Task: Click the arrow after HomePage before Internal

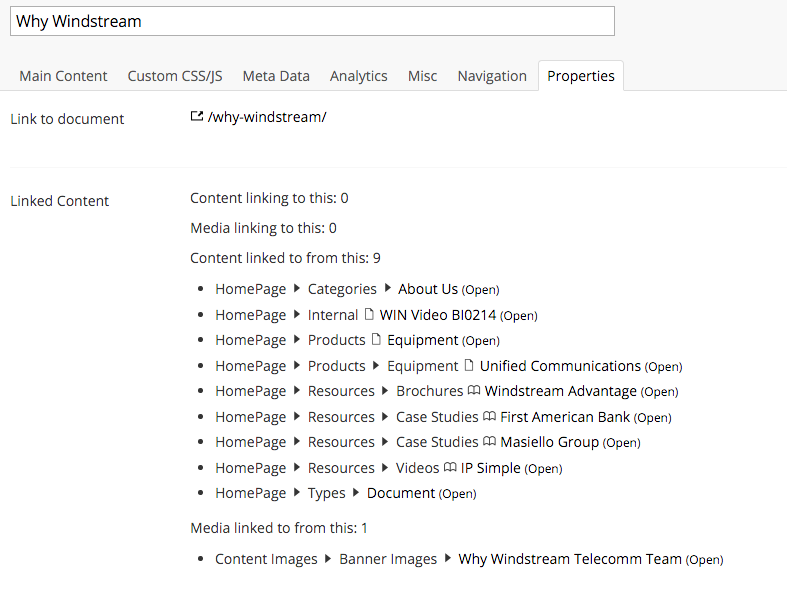Action: point(297,314)
